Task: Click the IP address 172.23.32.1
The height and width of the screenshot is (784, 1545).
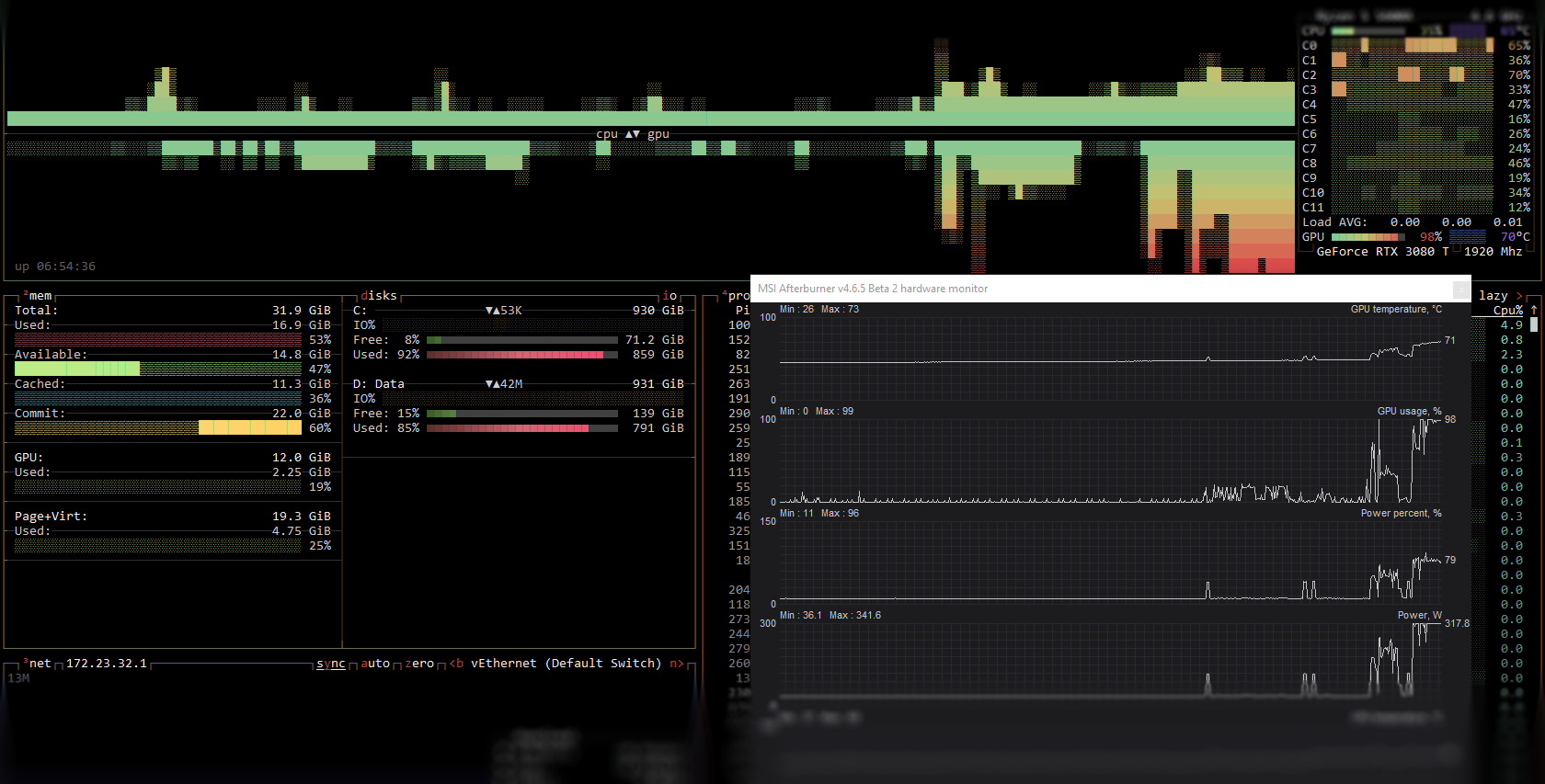Action: [107, 664]
